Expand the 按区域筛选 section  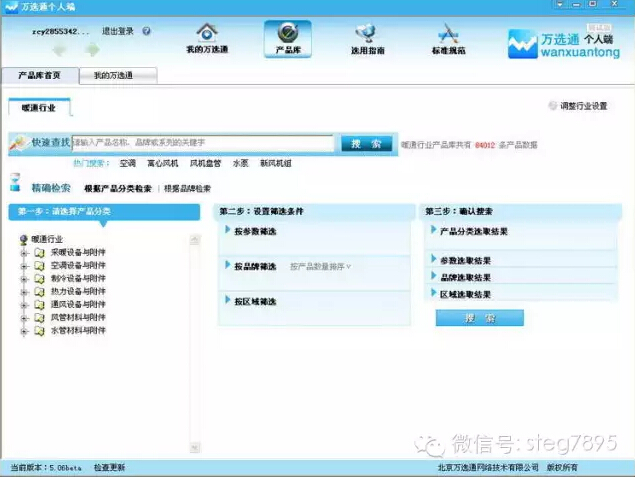coord(228,300)
